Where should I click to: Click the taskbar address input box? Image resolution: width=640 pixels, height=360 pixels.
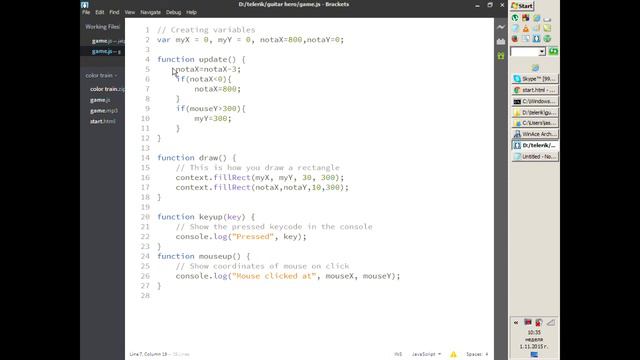pos(524,51)
